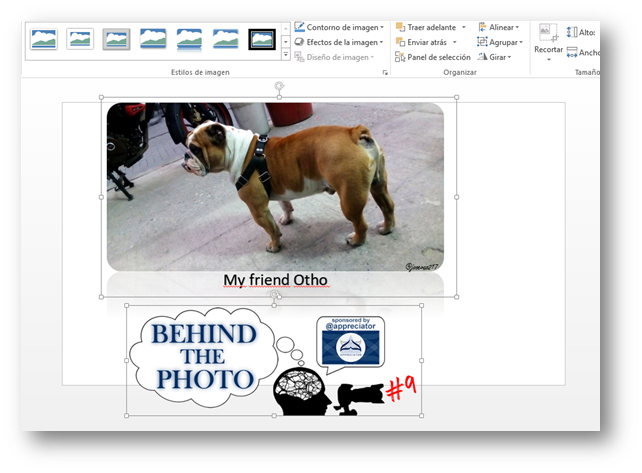Open the Alinear menu
Image resolution: width=642 pixels, height=473 pixels.
point(500,27)
